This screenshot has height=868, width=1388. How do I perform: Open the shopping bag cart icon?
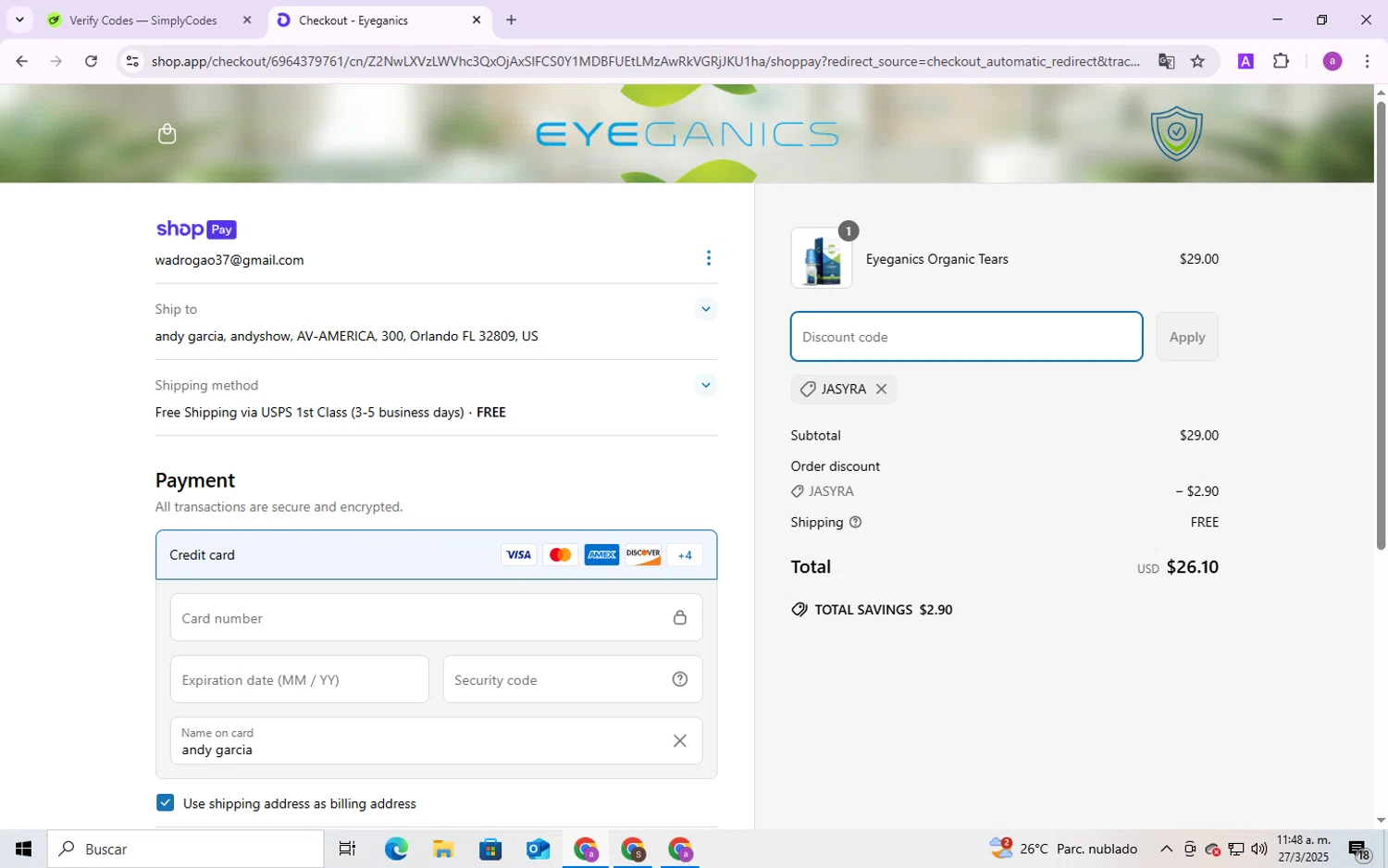pos(167,134)
